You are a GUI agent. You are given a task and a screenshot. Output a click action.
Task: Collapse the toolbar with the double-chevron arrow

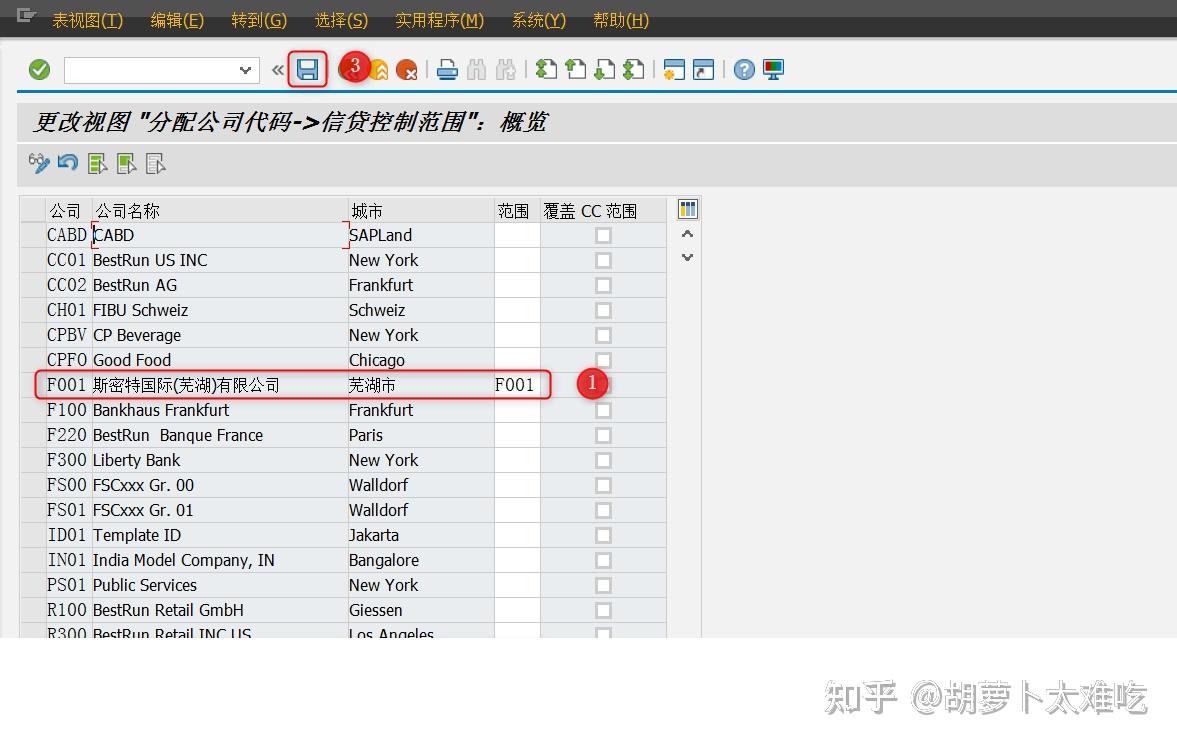(277, 69)
